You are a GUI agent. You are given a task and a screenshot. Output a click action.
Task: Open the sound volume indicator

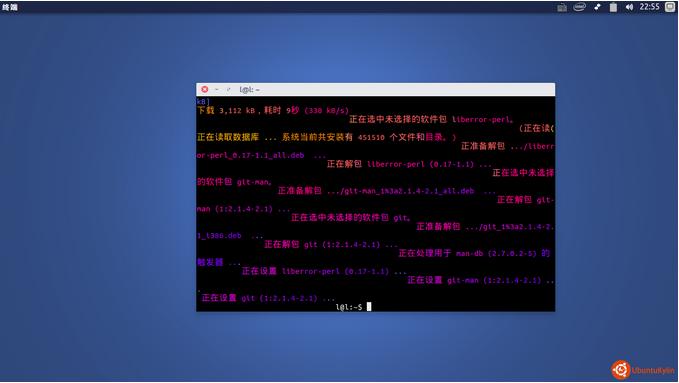click(629, 7)
